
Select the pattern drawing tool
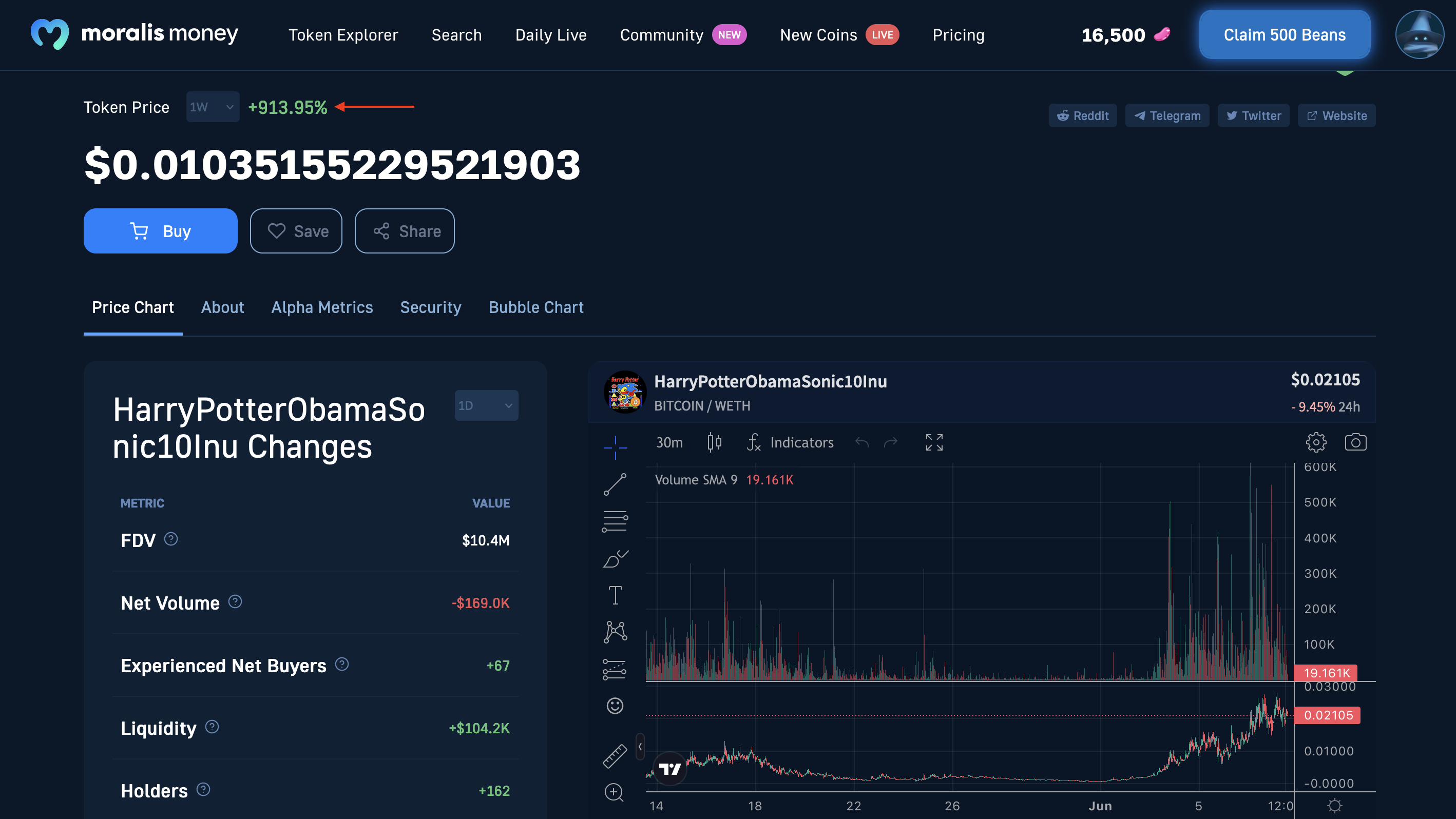615,632
